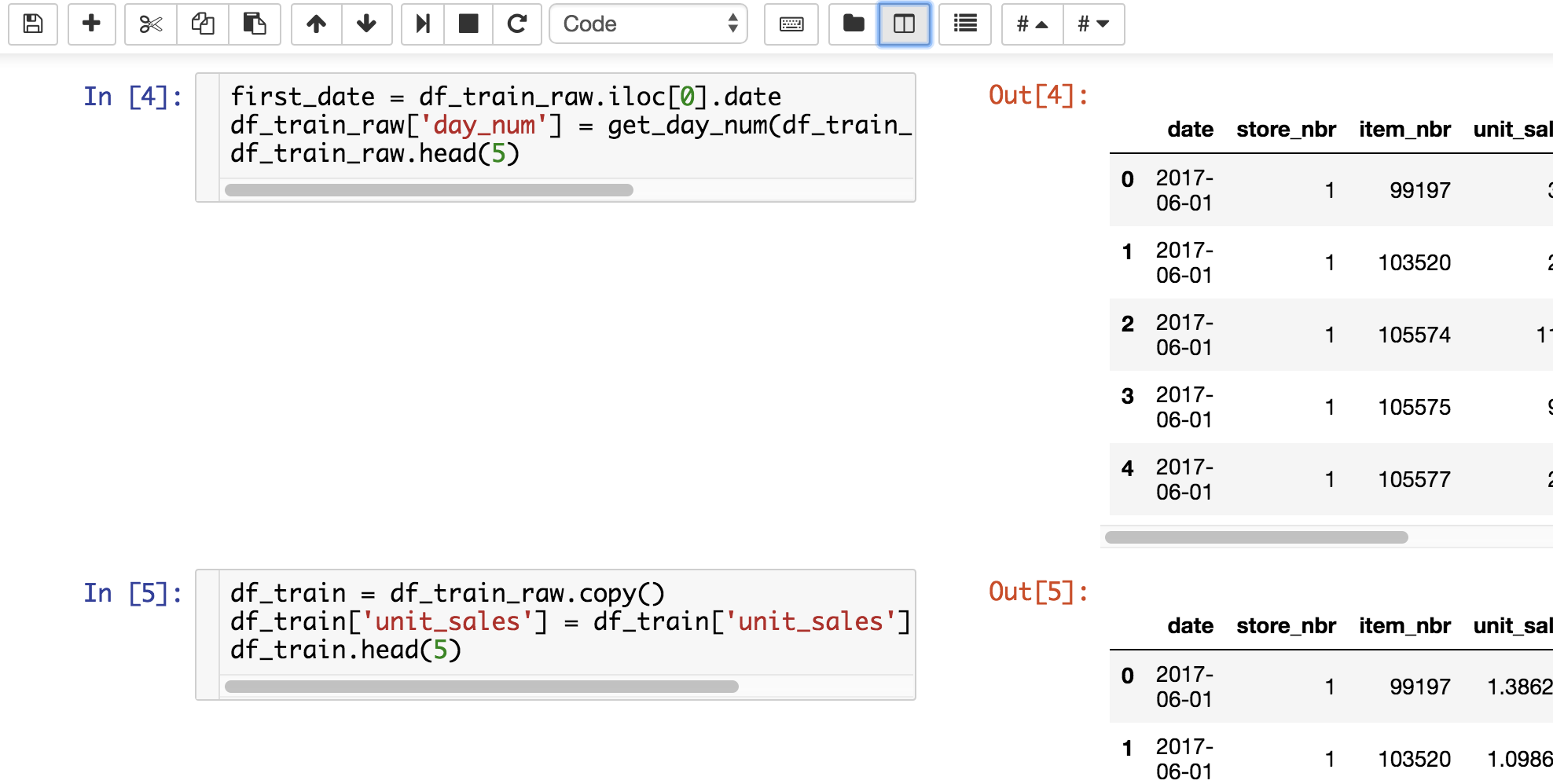
Task: Toggle split cells side-by-side view
Action: point(904,24)
